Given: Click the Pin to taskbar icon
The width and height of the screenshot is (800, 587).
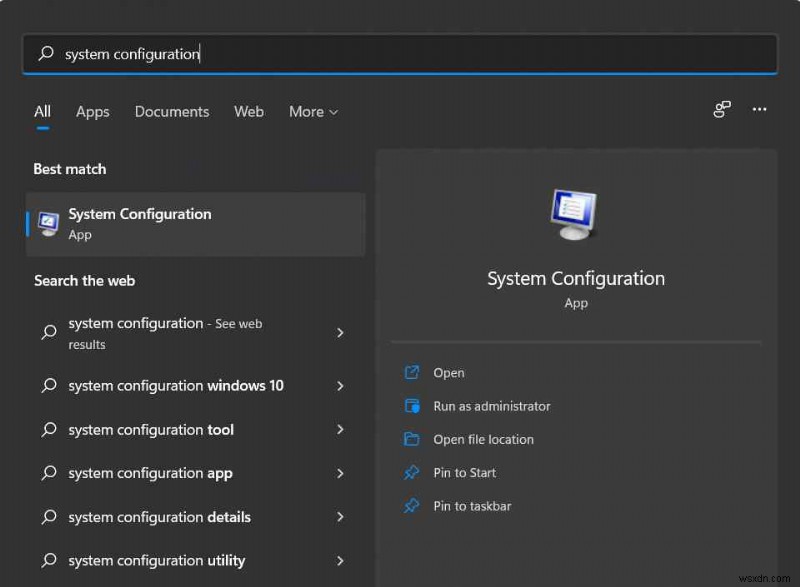Looking at the screenshot, I should (411, 506).
